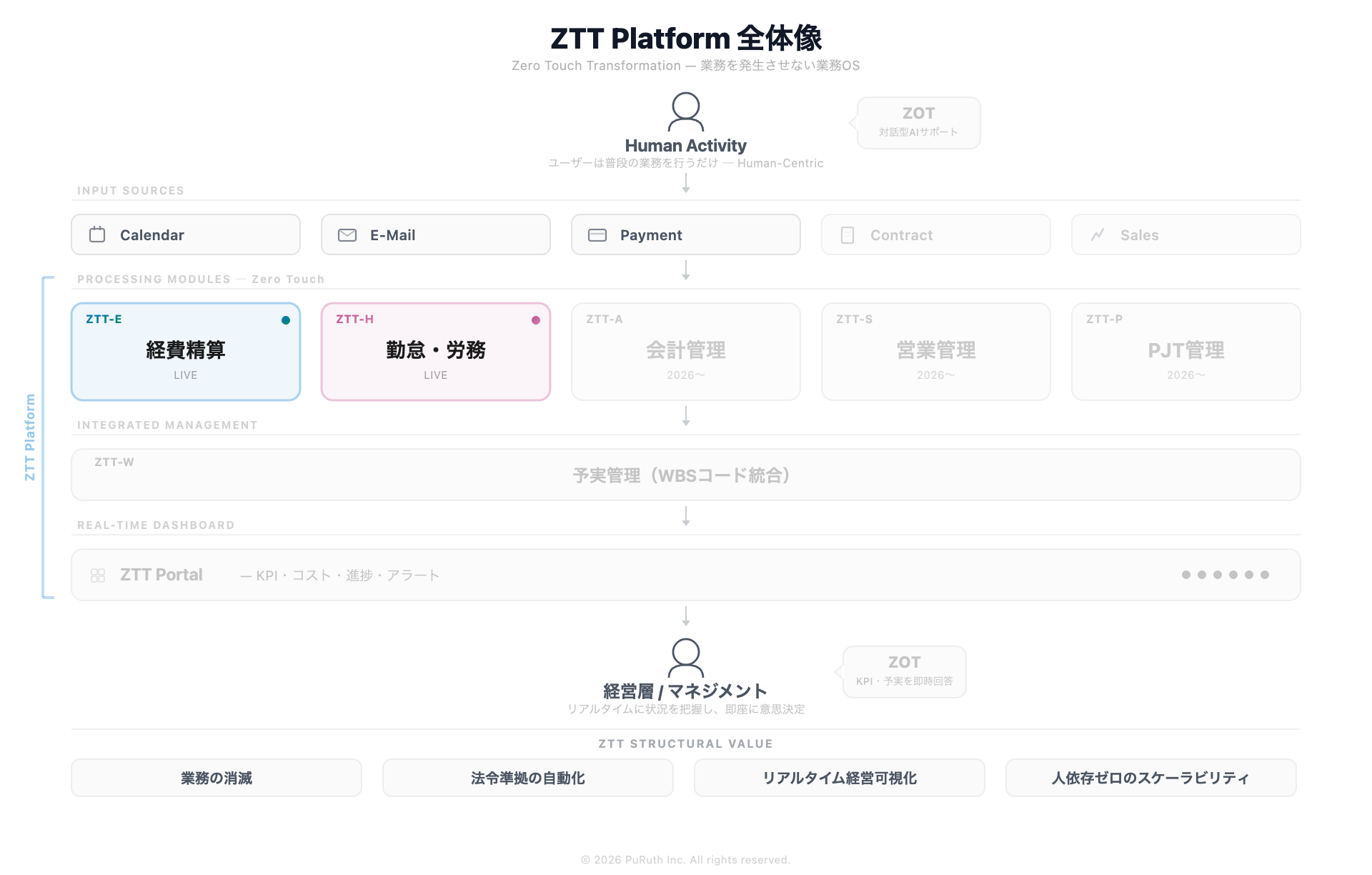Click the document icon in Contract source

coord(847,235)
